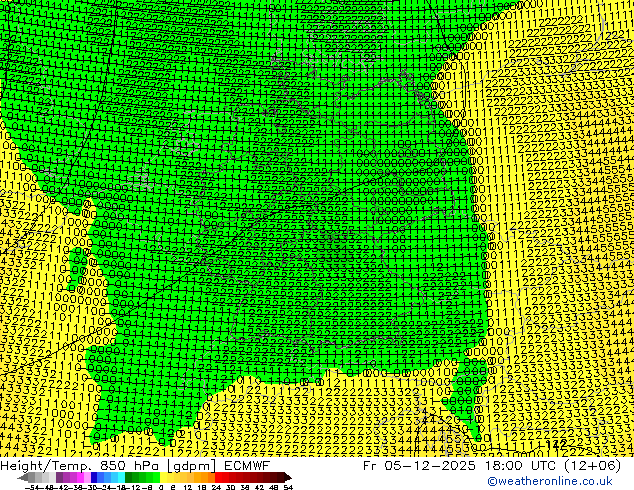
Task: Click the magenta swatch in the color legend
Action: pos(80,478)
